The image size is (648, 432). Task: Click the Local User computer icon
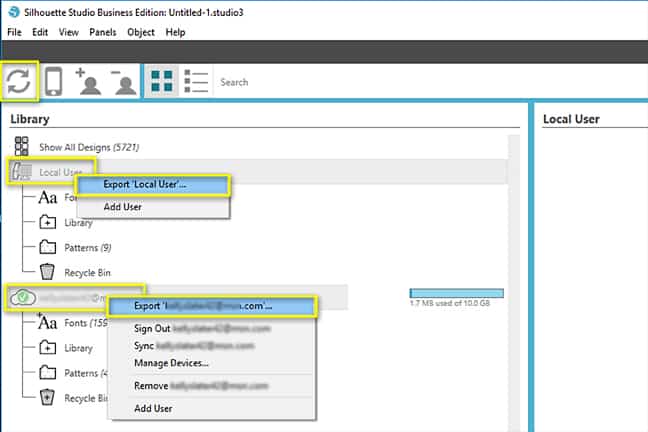click(21, 172)
